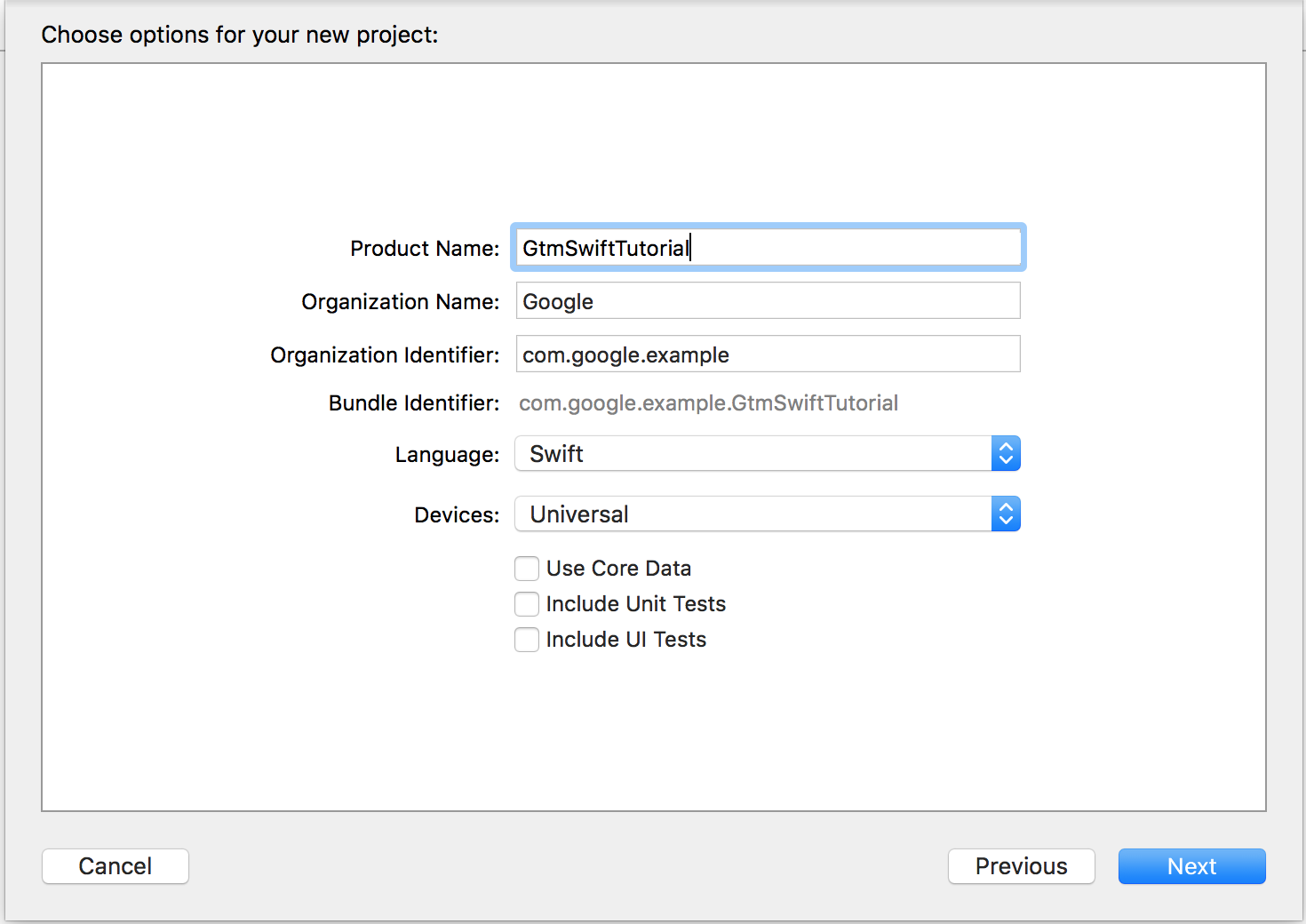
Task: Click the blue stepper control beside Universal
Action: point(1005,514)
